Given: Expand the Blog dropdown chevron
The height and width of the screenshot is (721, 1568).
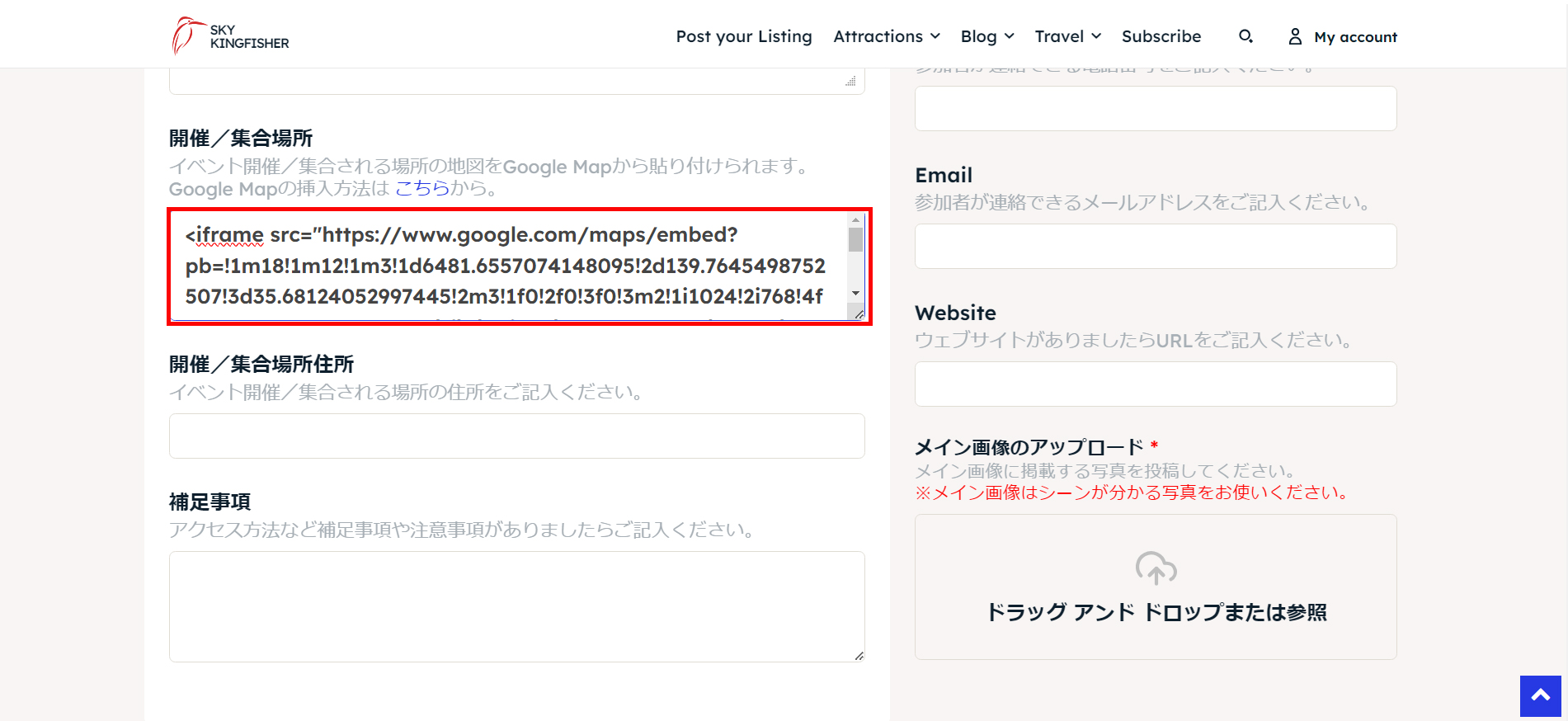Looking at the screenshot, I should coord(1009,36).
